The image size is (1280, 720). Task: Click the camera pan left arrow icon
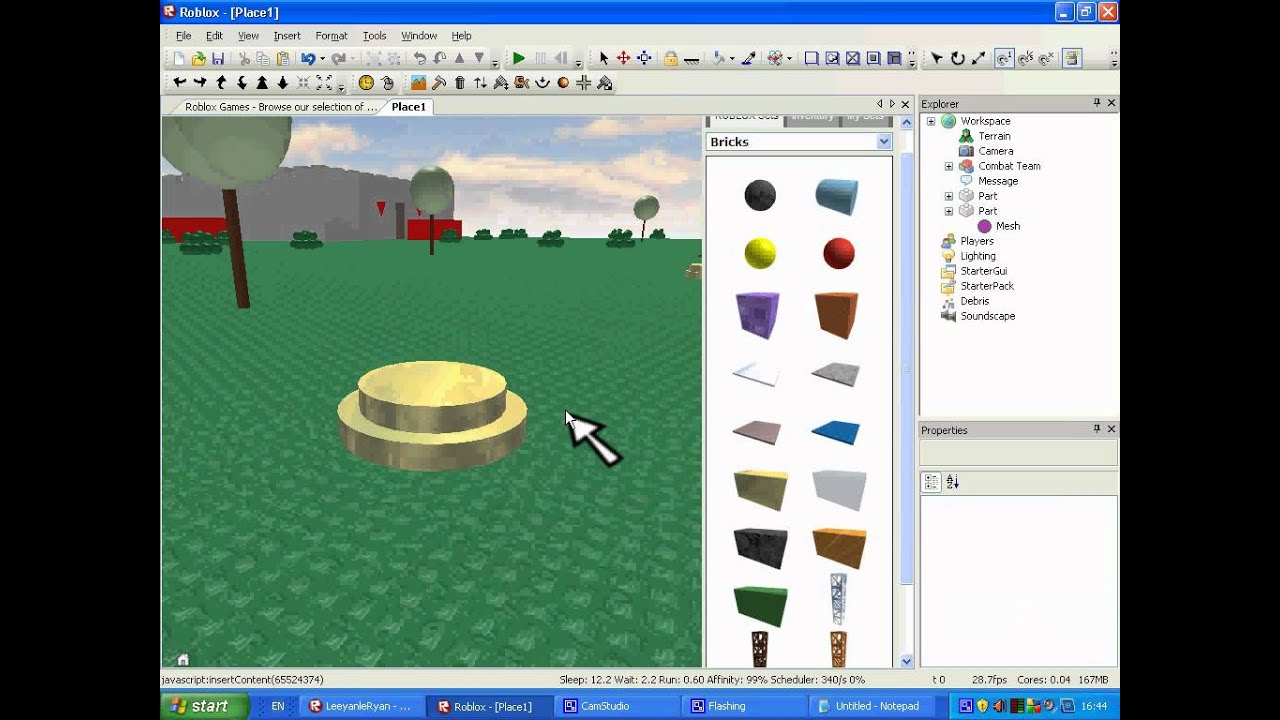[180, 83]
